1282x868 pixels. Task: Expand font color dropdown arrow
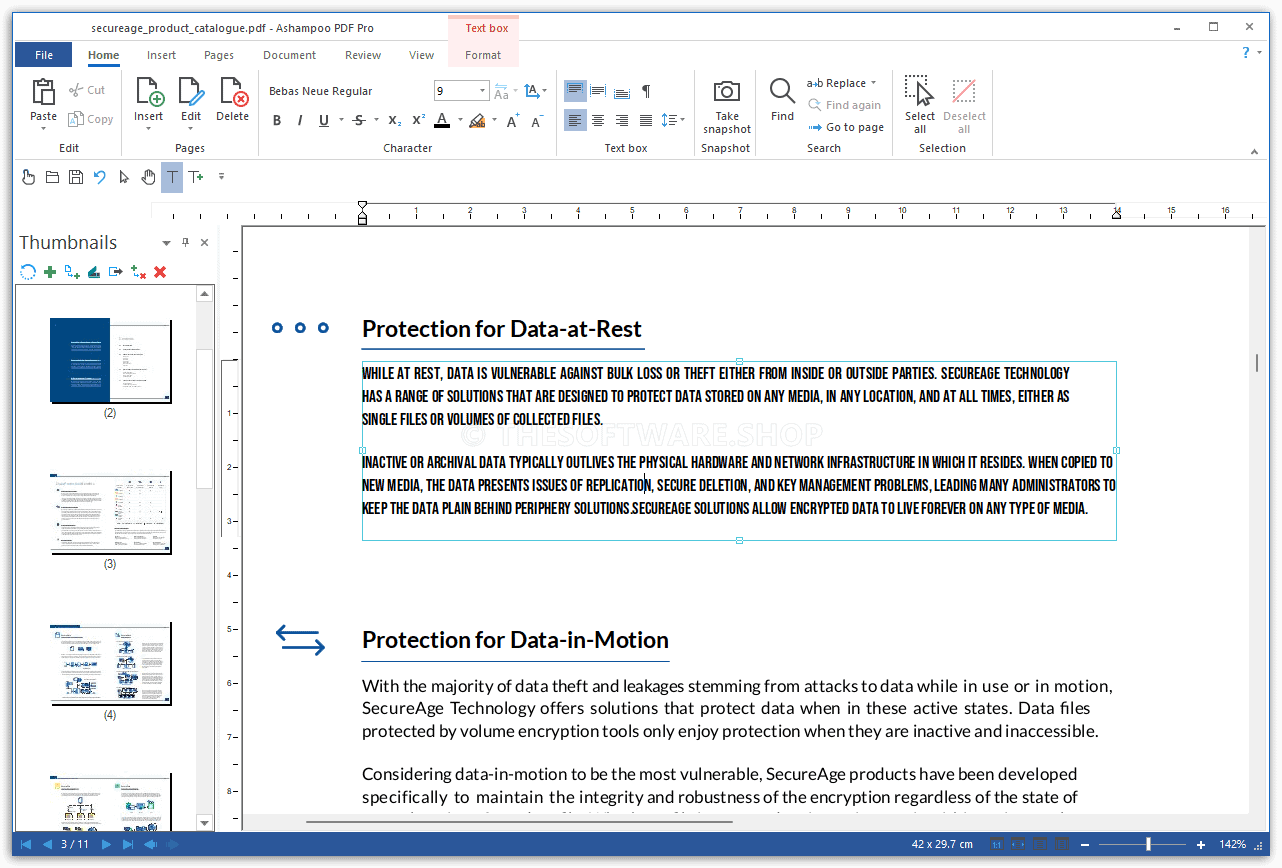pyautogui.click(x=460, y=121)
